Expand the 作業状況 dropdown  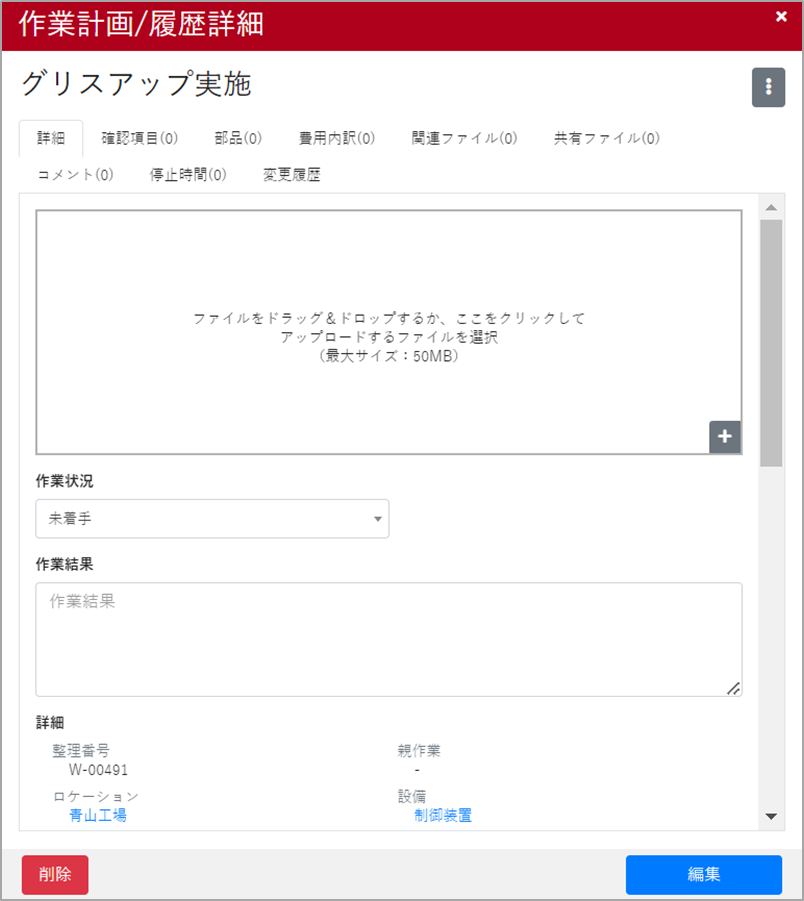[x=212, y=519]
